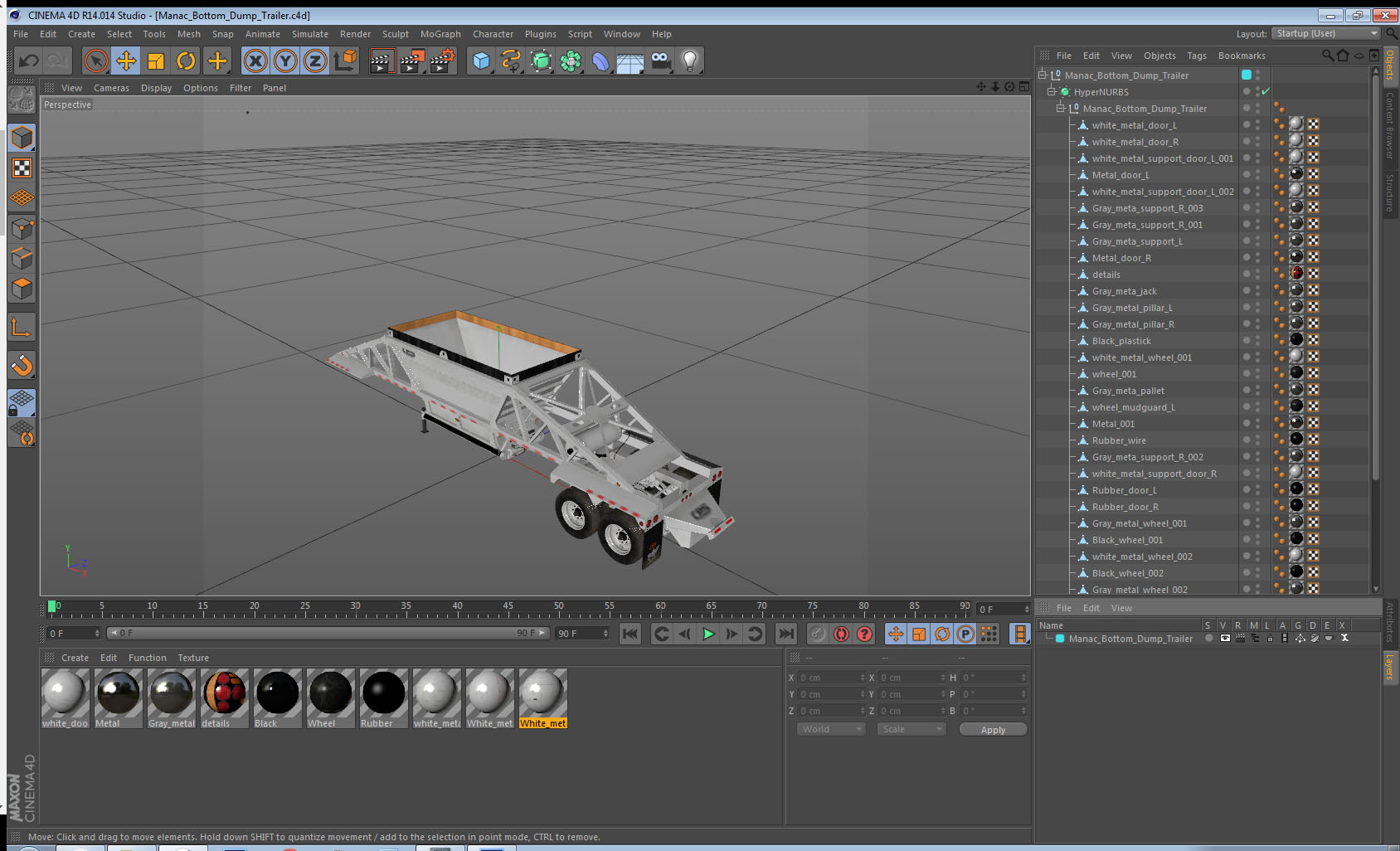Select the wheel_mudguard_L object
The image size is (1400, 851).
point(1133,407)
